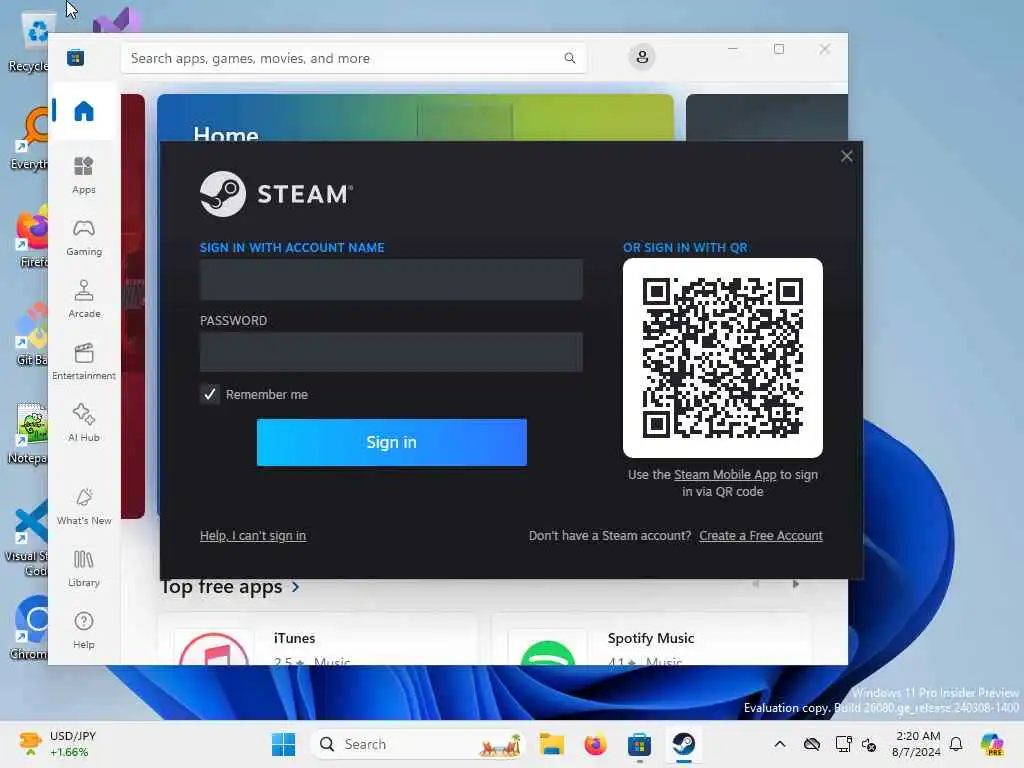Select the Visual Studio Code desktop shortcut
Image resolution: width=1024 pixels, height=768 pixels.
(26, 538)
